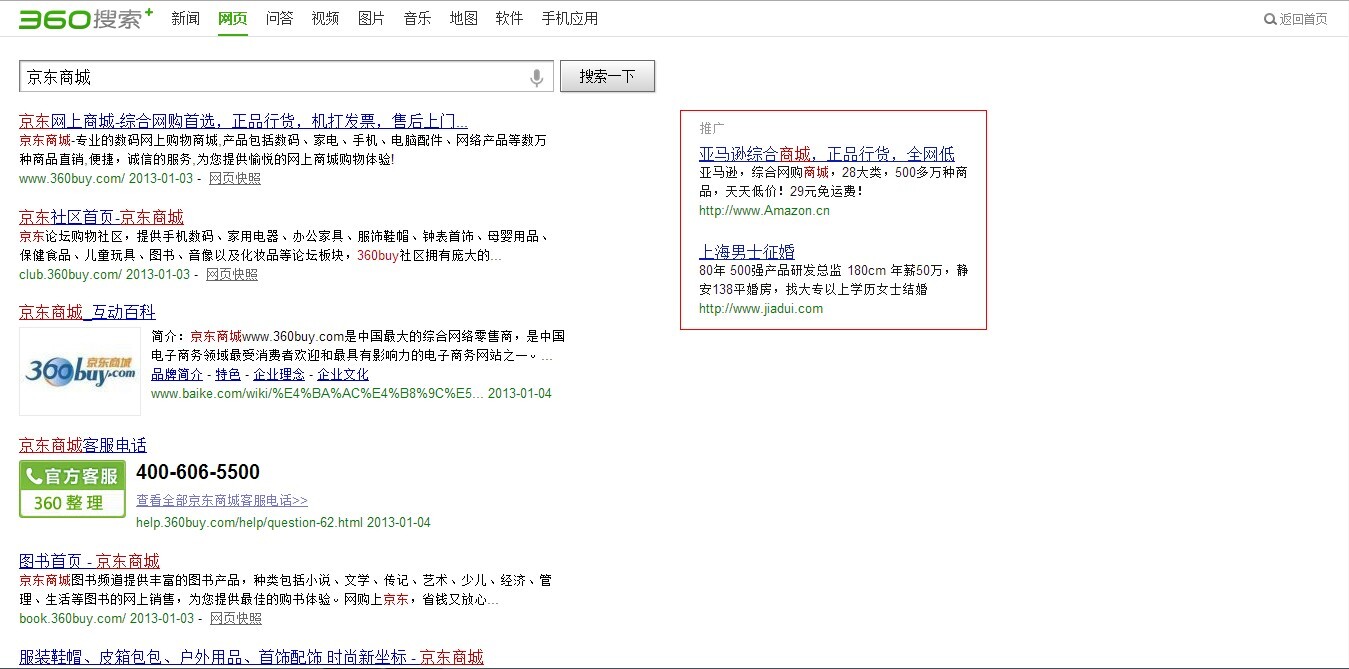Click the 特色 sublink
Image resolution: width=1349 pixels, height=669 pixels.
tap(228, 374)
